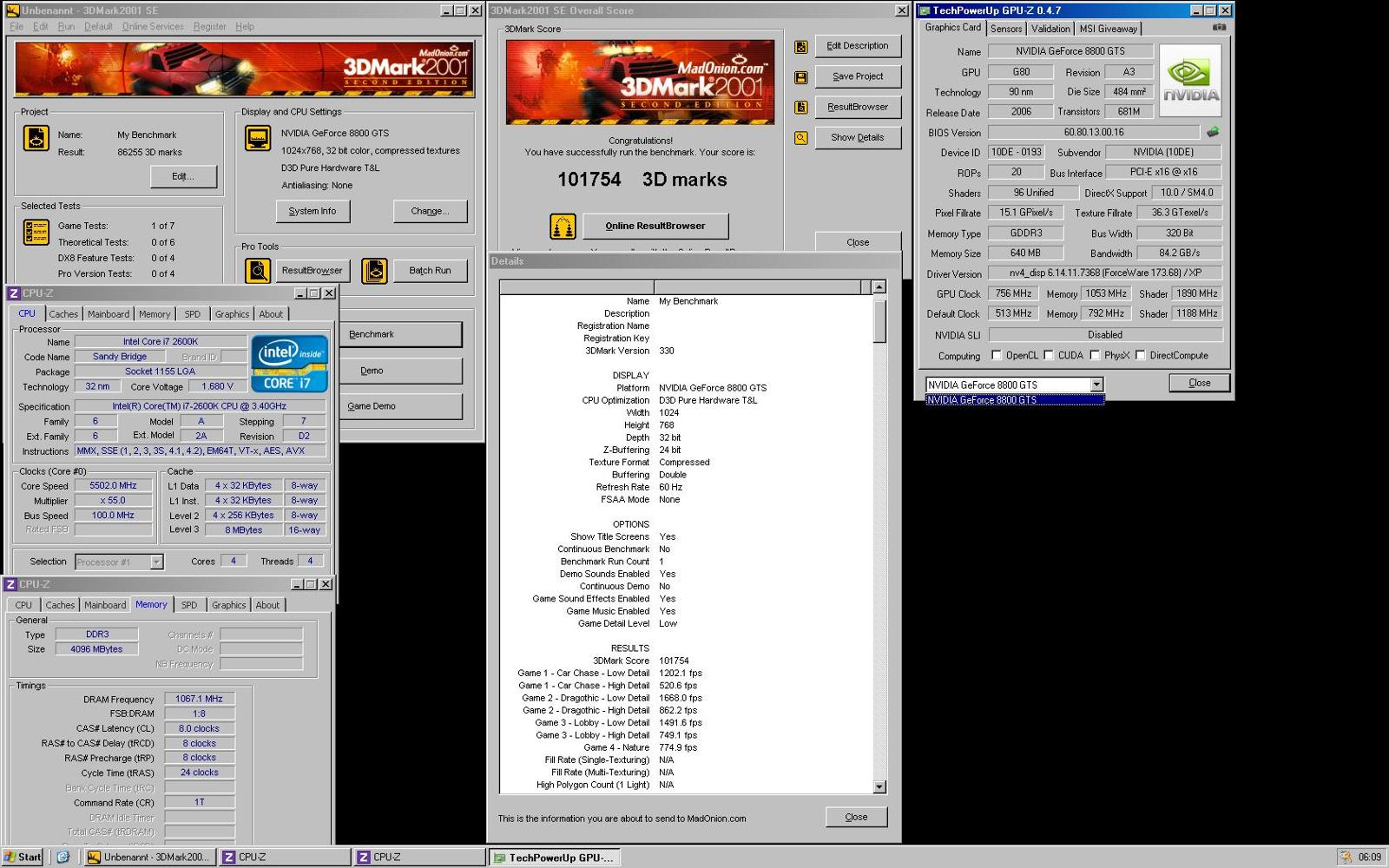Enable the CUDA checkbox
This screenshot has height=868, width=1389.
tap(1049, 355)
